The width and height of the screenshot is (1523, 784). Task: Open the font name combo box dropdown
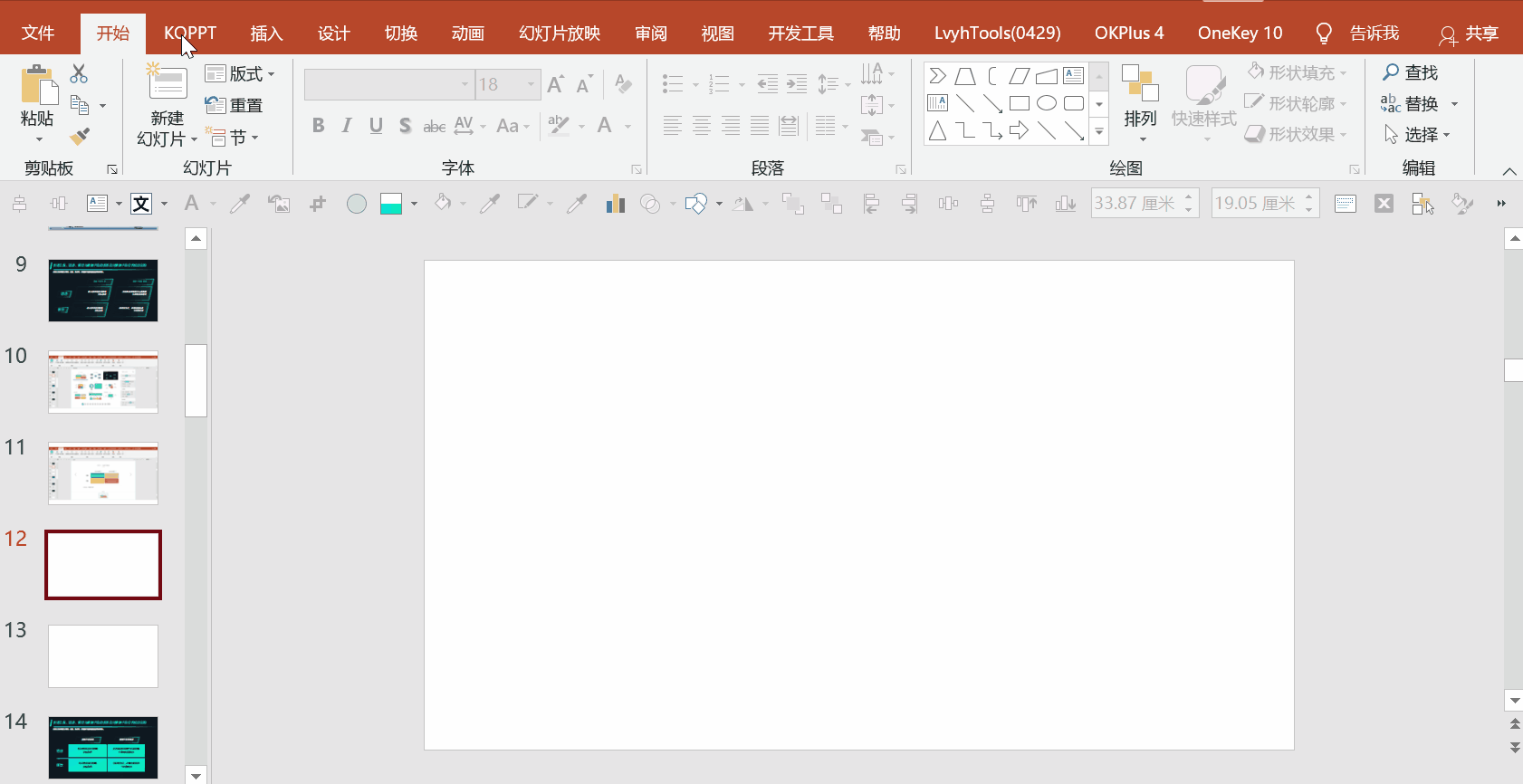coord(465,84)
